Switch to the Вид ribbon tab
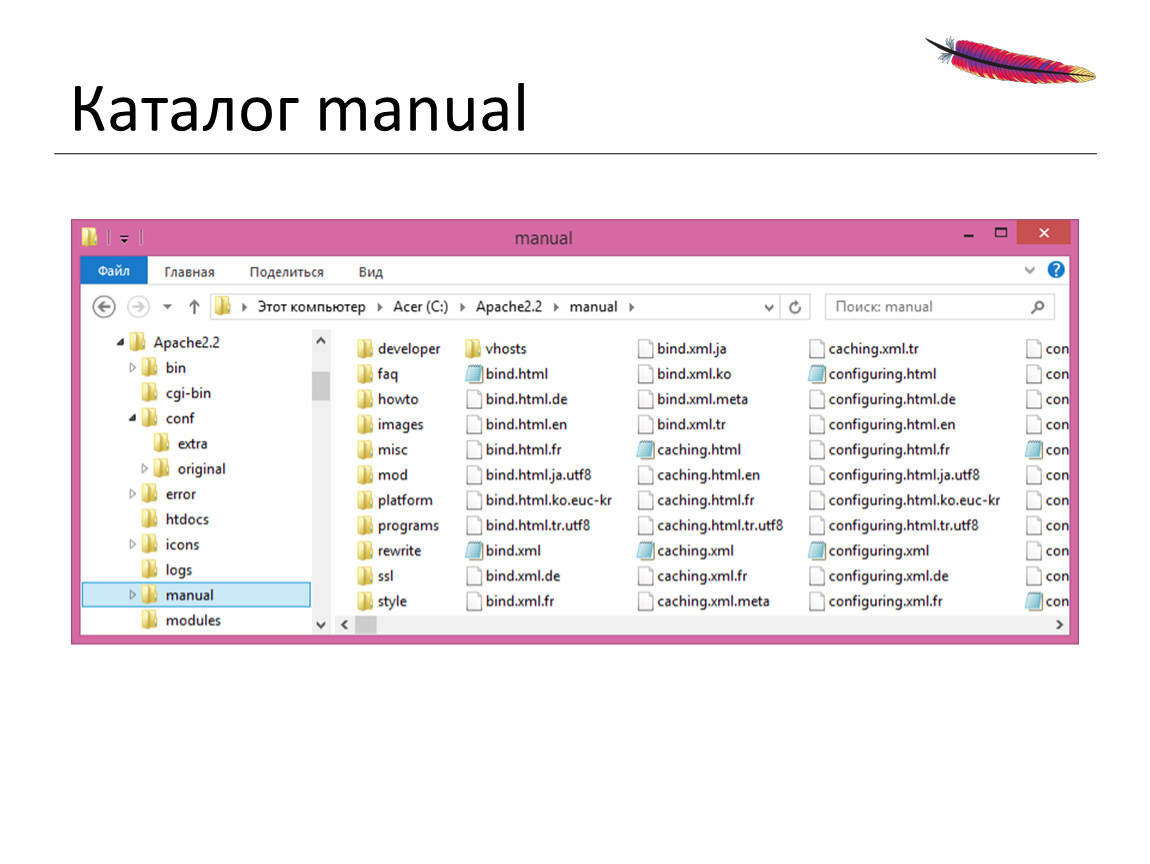Image resolution: width=1150 pixels, height=864 pixels. tap(370, 272)
